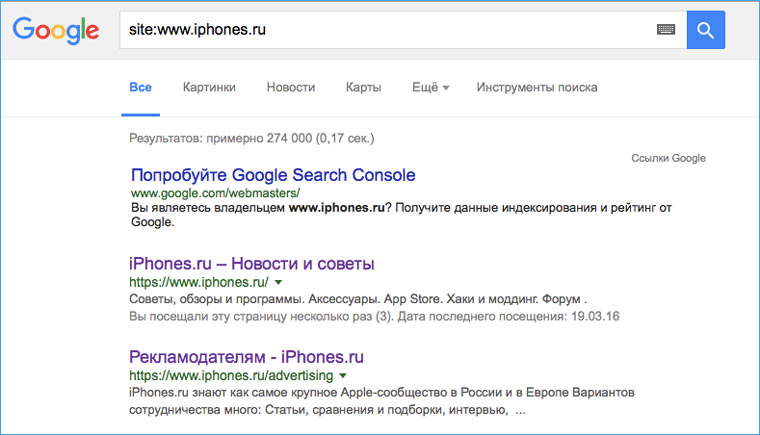Go to the Карты tab
Image resolution: width=760 pixels, height=435 pixels.
363,87
